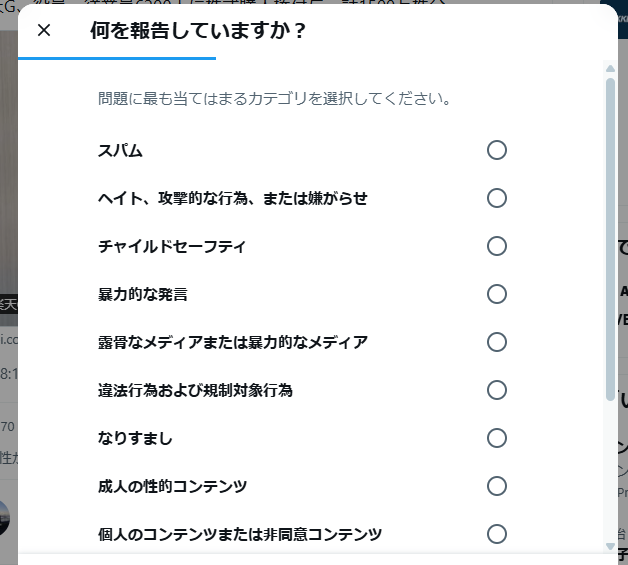The height and width of the screenshot is (565, 628).
Task: Click the スパム category label
Action: click(120, 151)
